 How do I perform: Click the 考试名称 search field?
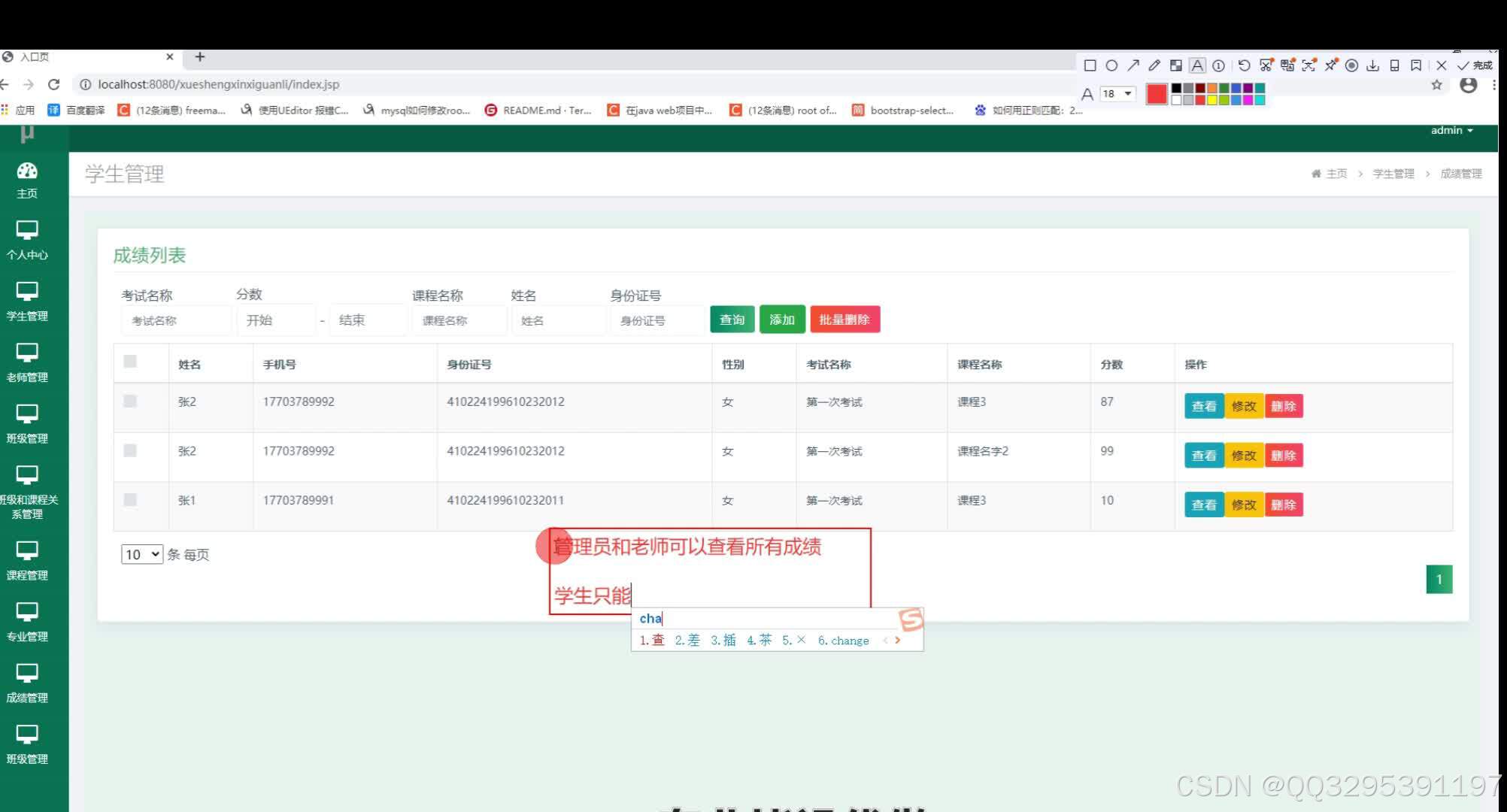point(175,320)
